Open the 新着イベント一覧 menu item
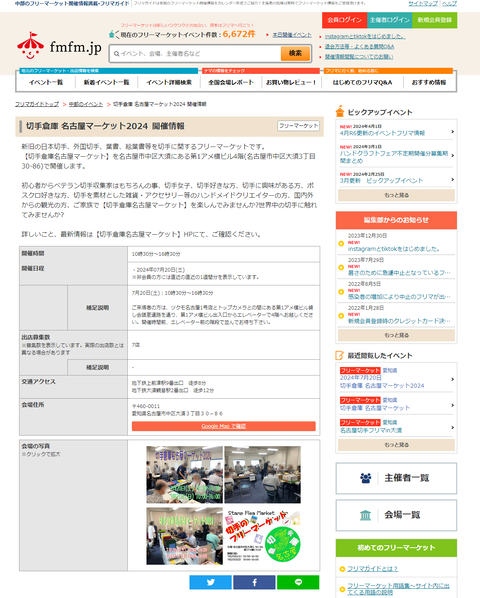480x598 pixels. pos(106,82)
